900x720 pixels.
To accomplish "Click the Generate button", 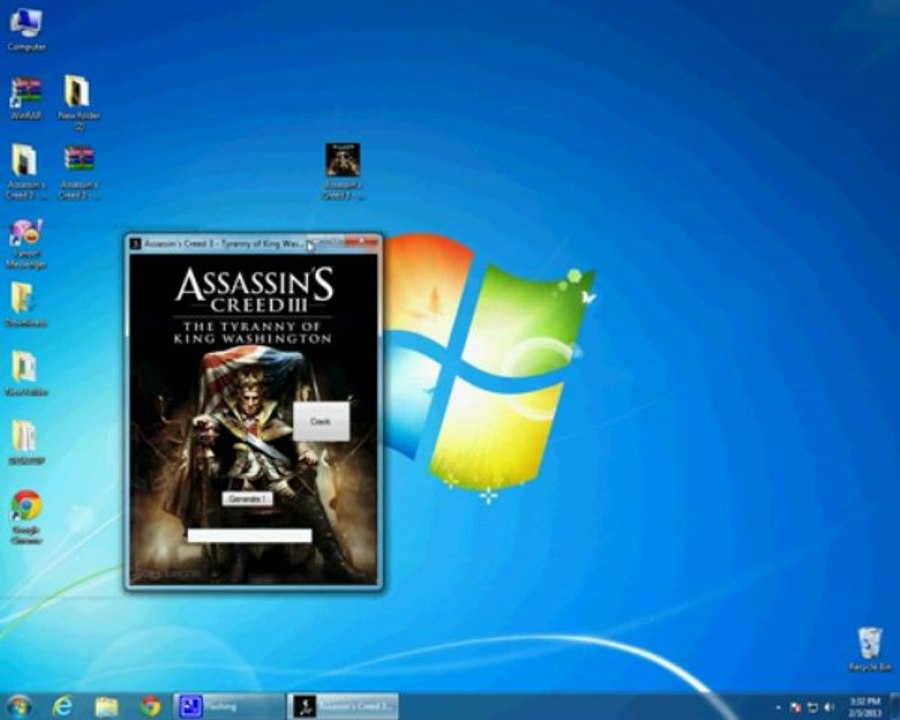I will coord(247,499).
